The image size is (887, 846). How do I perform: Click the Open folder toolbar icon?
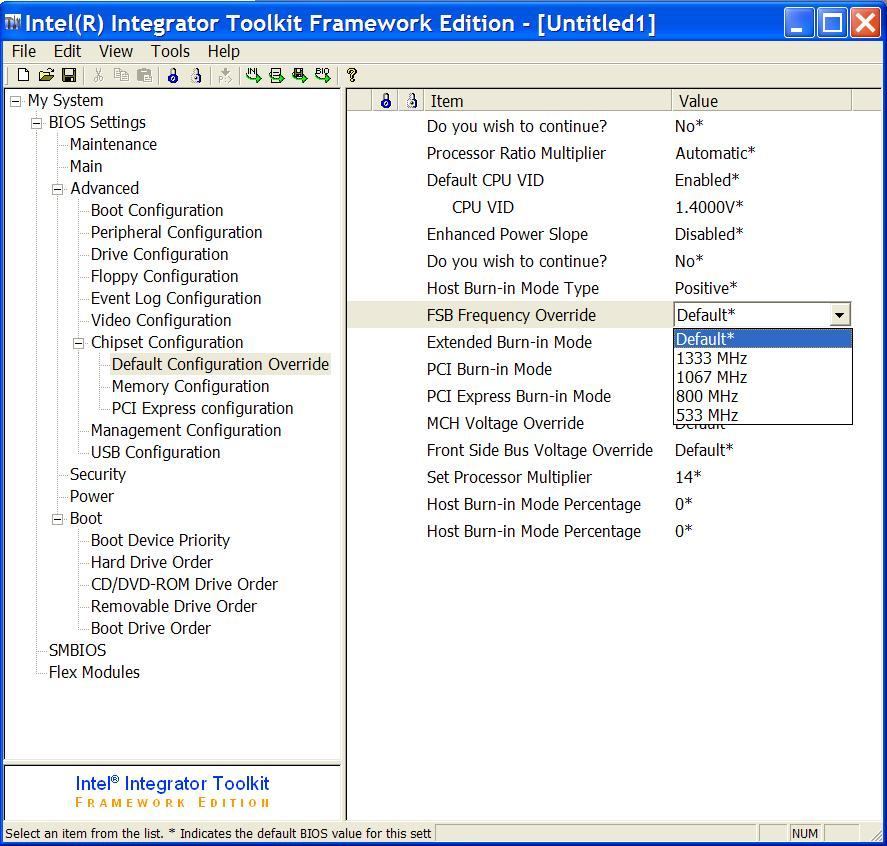coord(46,75)
